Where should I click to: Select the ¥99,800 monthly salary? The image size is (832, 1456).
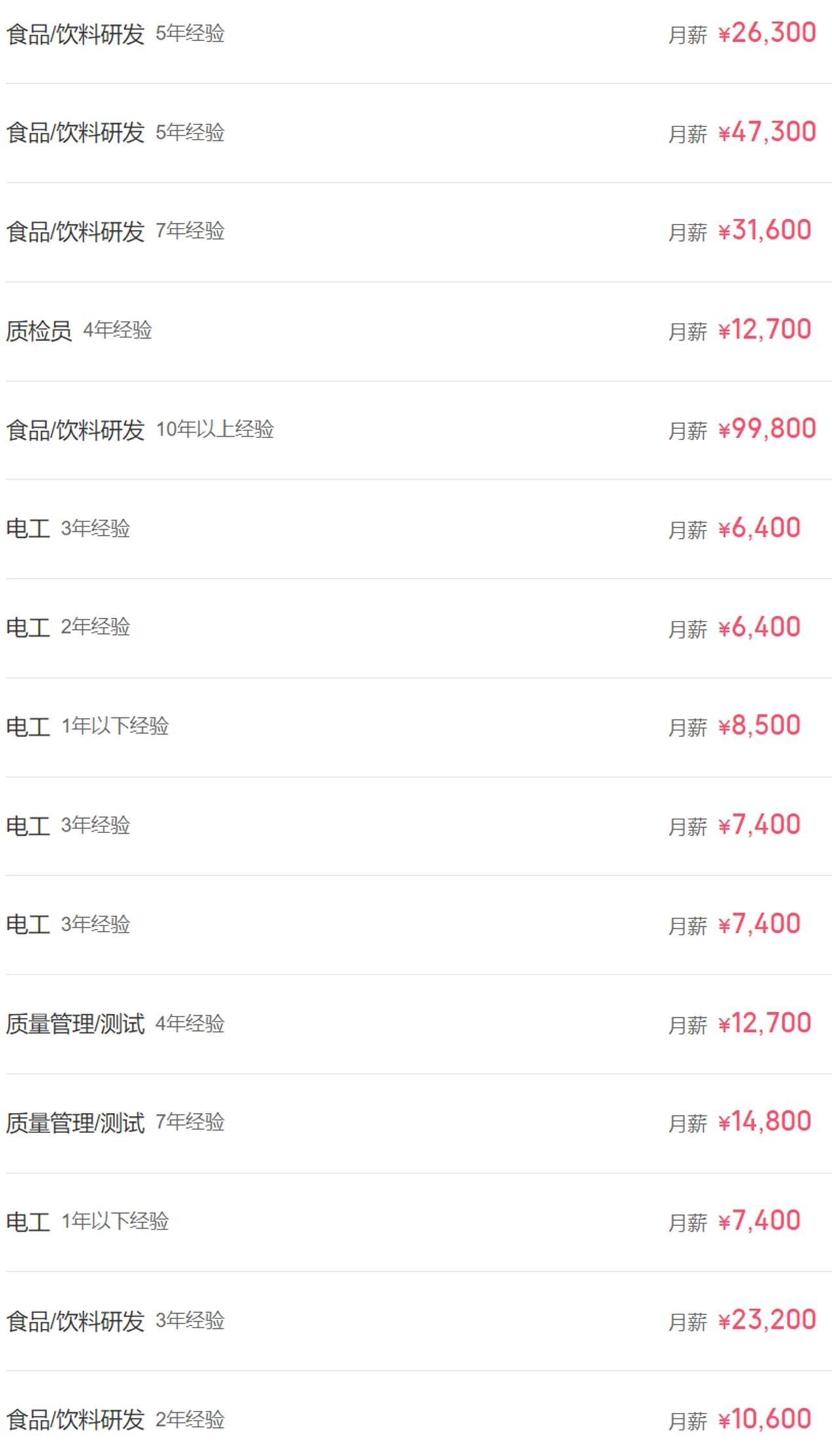(767, 429)
